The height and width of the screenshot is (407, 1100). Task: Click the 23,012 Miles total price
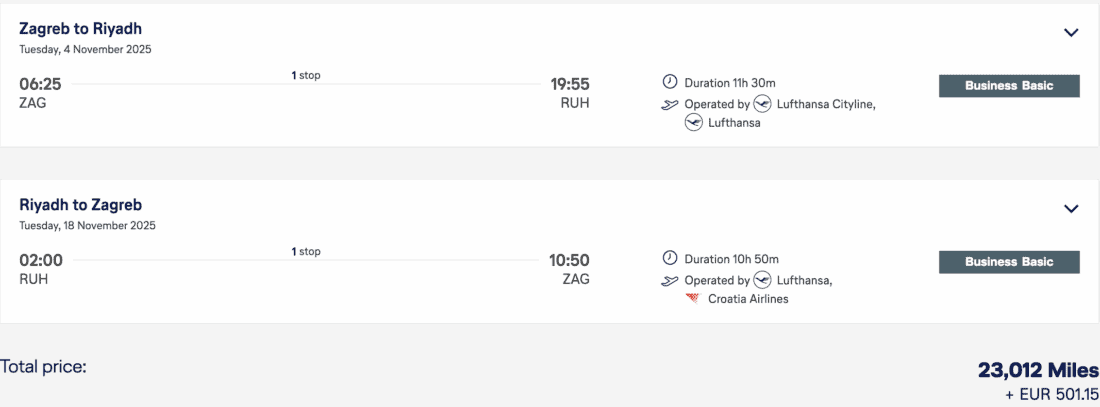pos(1038,371)
